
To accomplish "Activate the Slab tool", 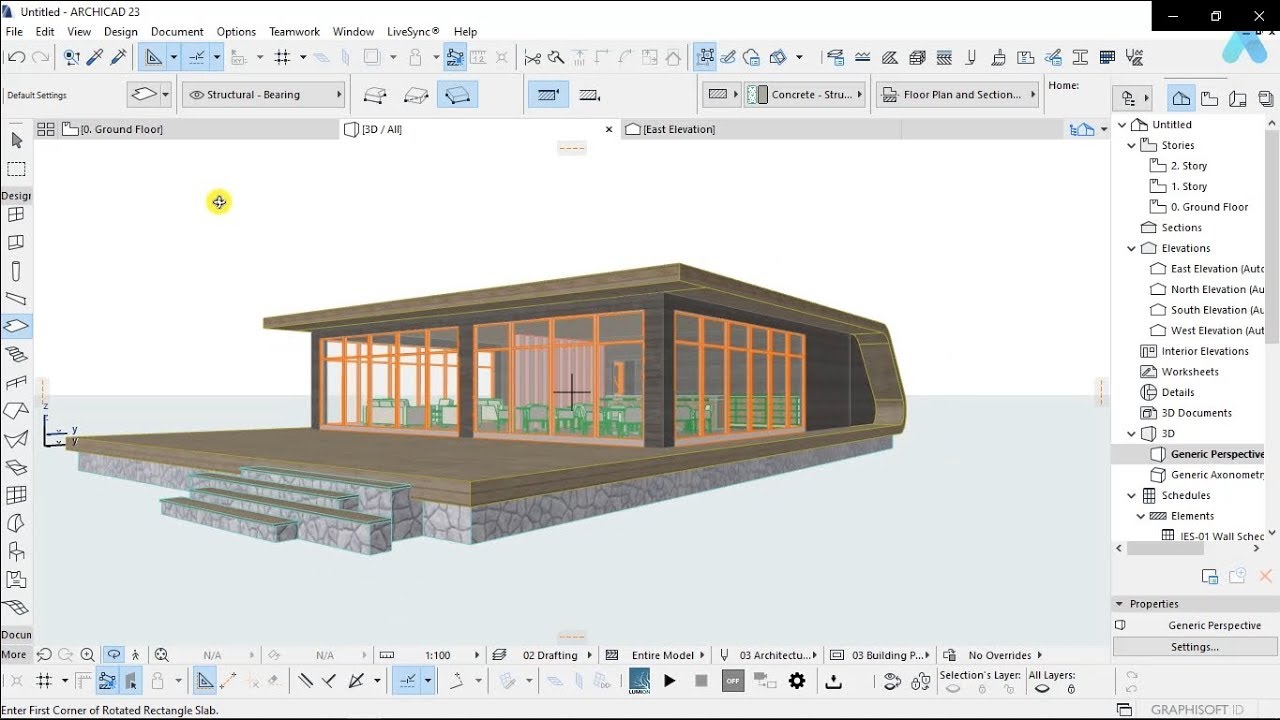I will (x=16, y=326).
